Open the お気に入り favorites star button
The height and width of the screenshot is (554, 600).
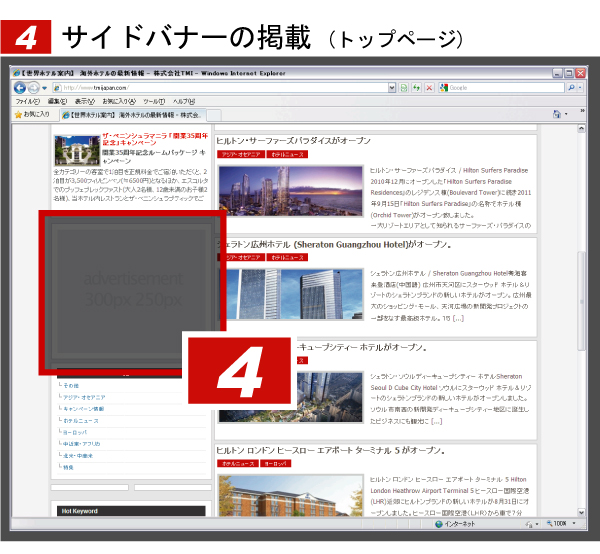point(32,114)
